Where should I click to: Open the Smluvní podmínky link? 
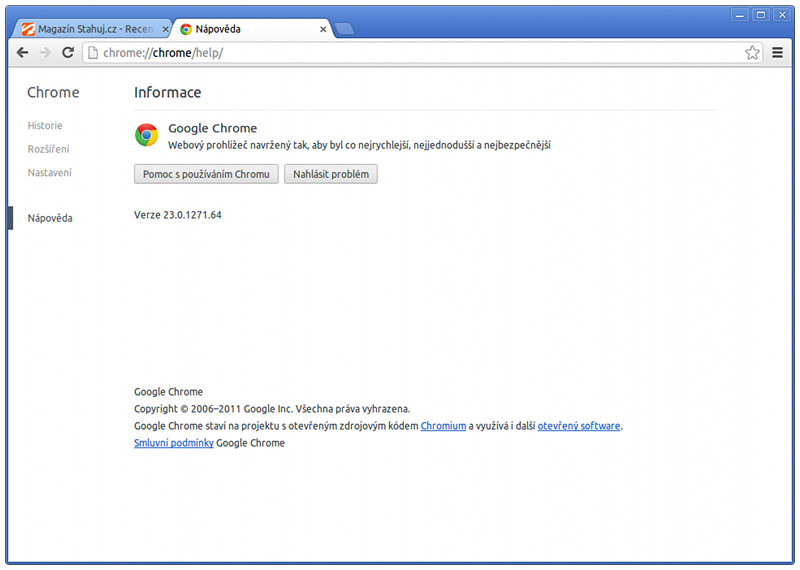click(174, 443)
